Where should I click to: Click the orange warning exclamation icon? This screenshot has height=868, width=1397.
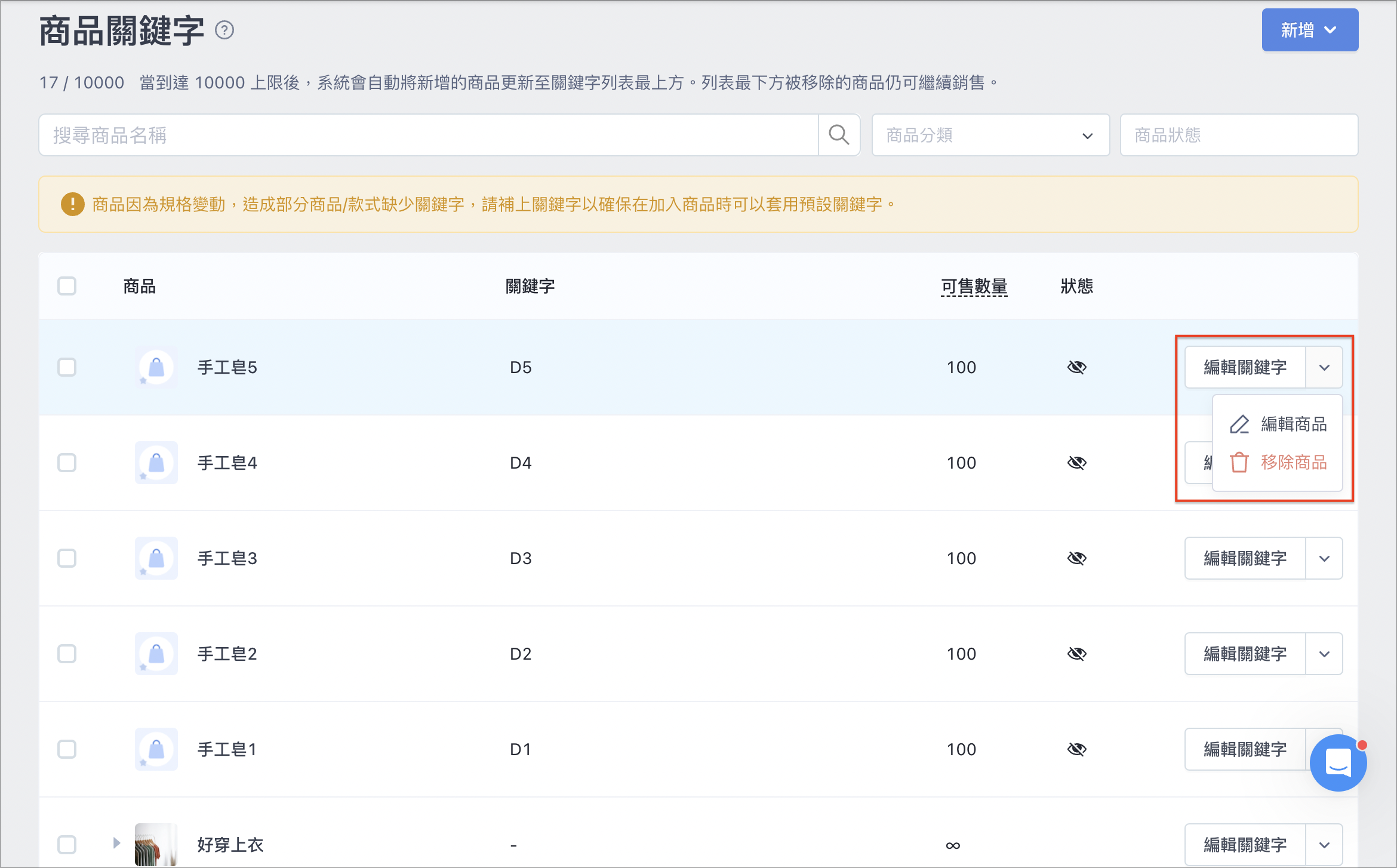(x=73, y=204)
